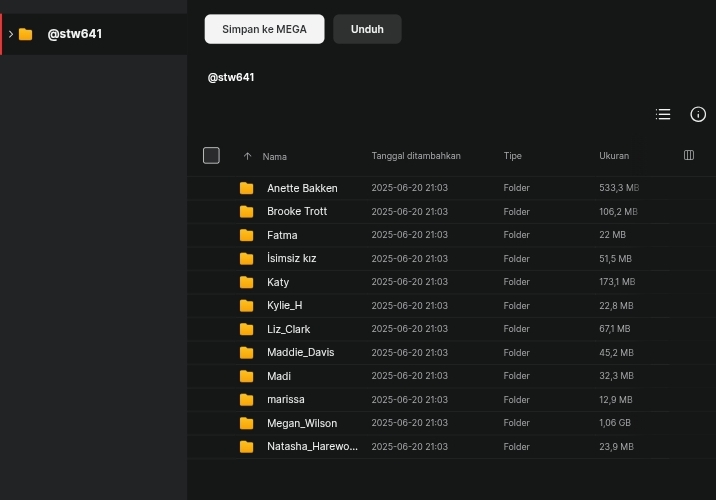This screenshot has width=716, height=500.
Task: Click 1,06 GB size value
Action: pyautogui.click(x=615, y=423)
